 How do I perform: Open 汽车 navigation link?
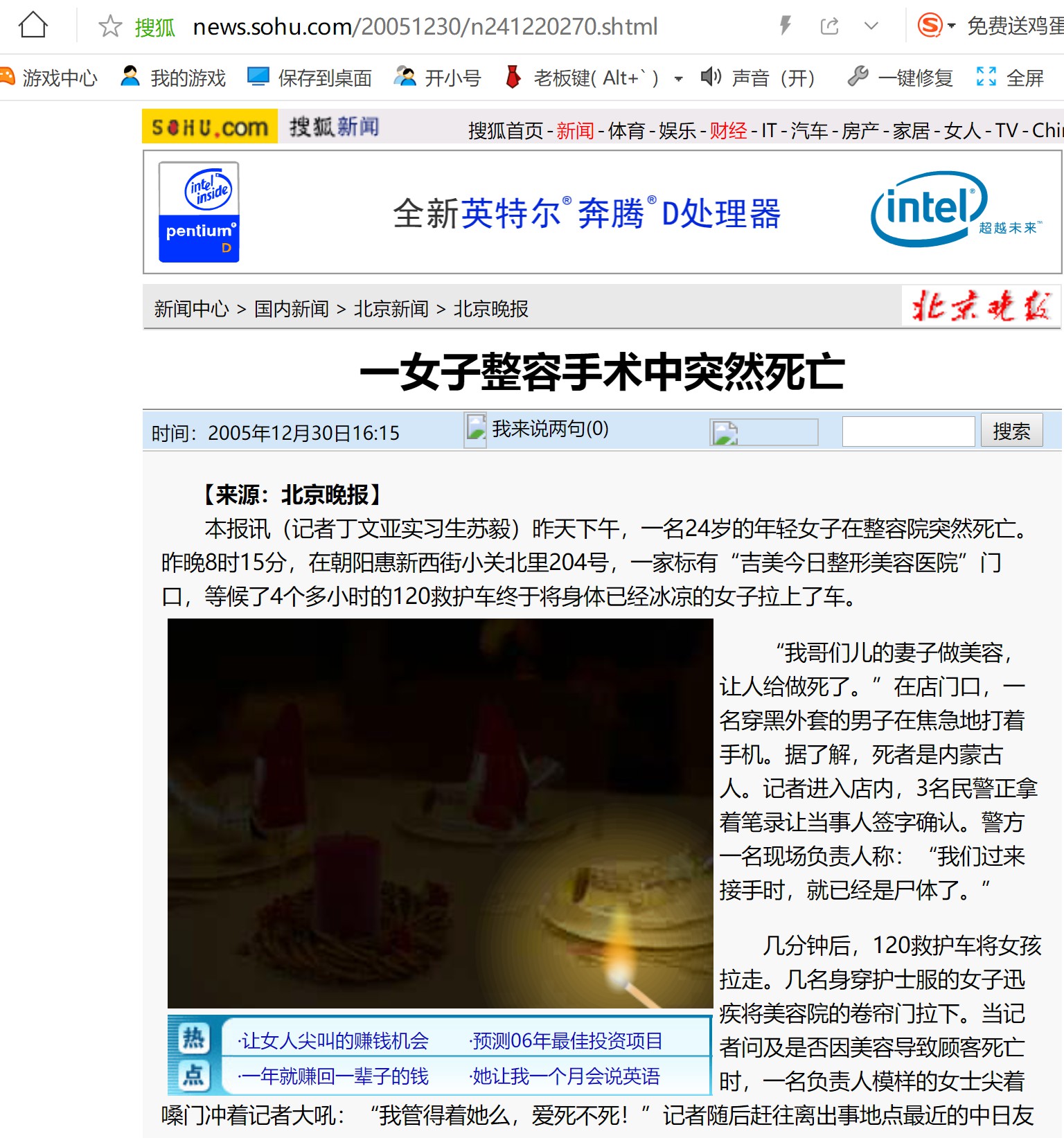point(809,130)
